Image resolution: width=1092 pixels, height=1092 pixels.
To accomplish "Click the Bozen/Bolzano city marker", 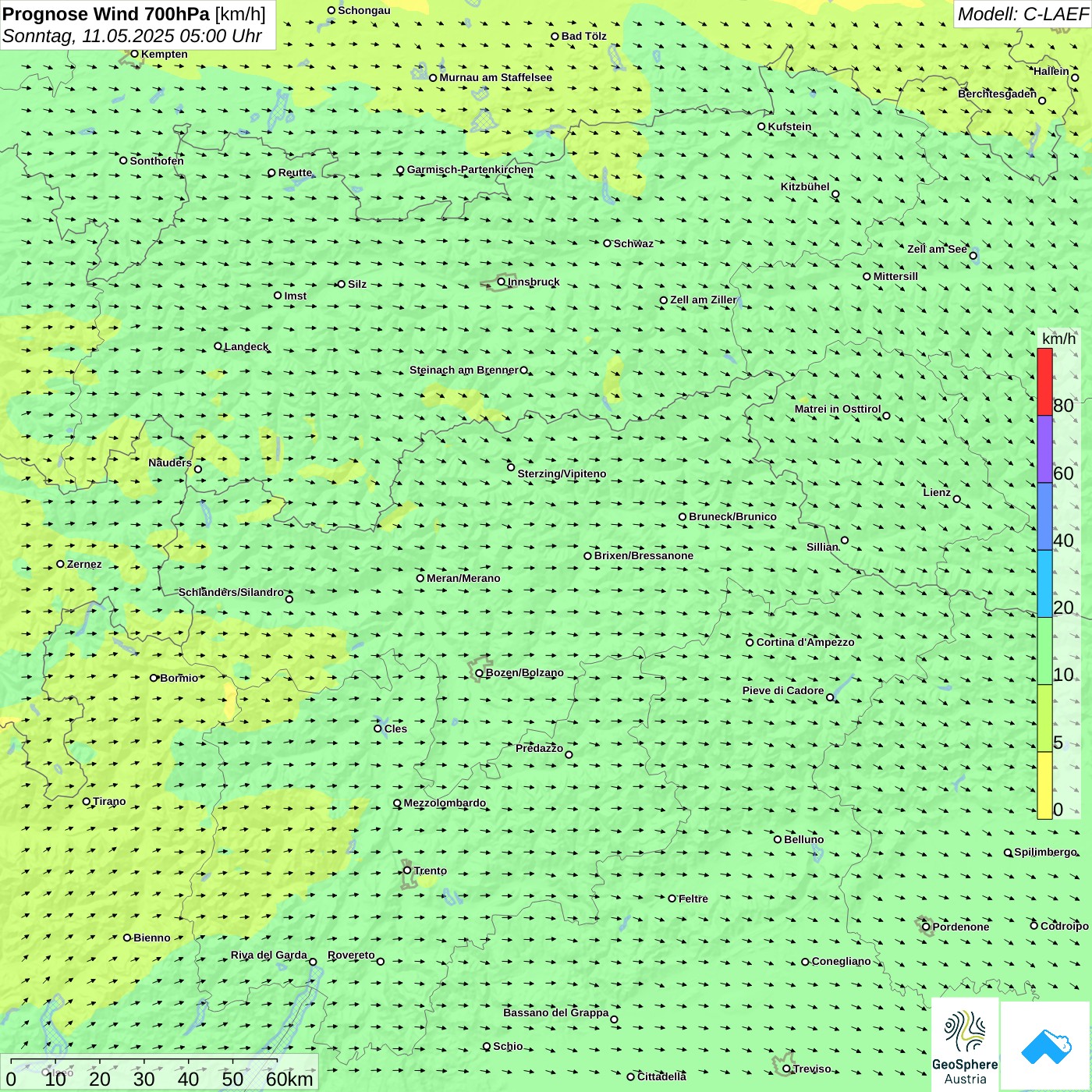I will coord(479,673).
